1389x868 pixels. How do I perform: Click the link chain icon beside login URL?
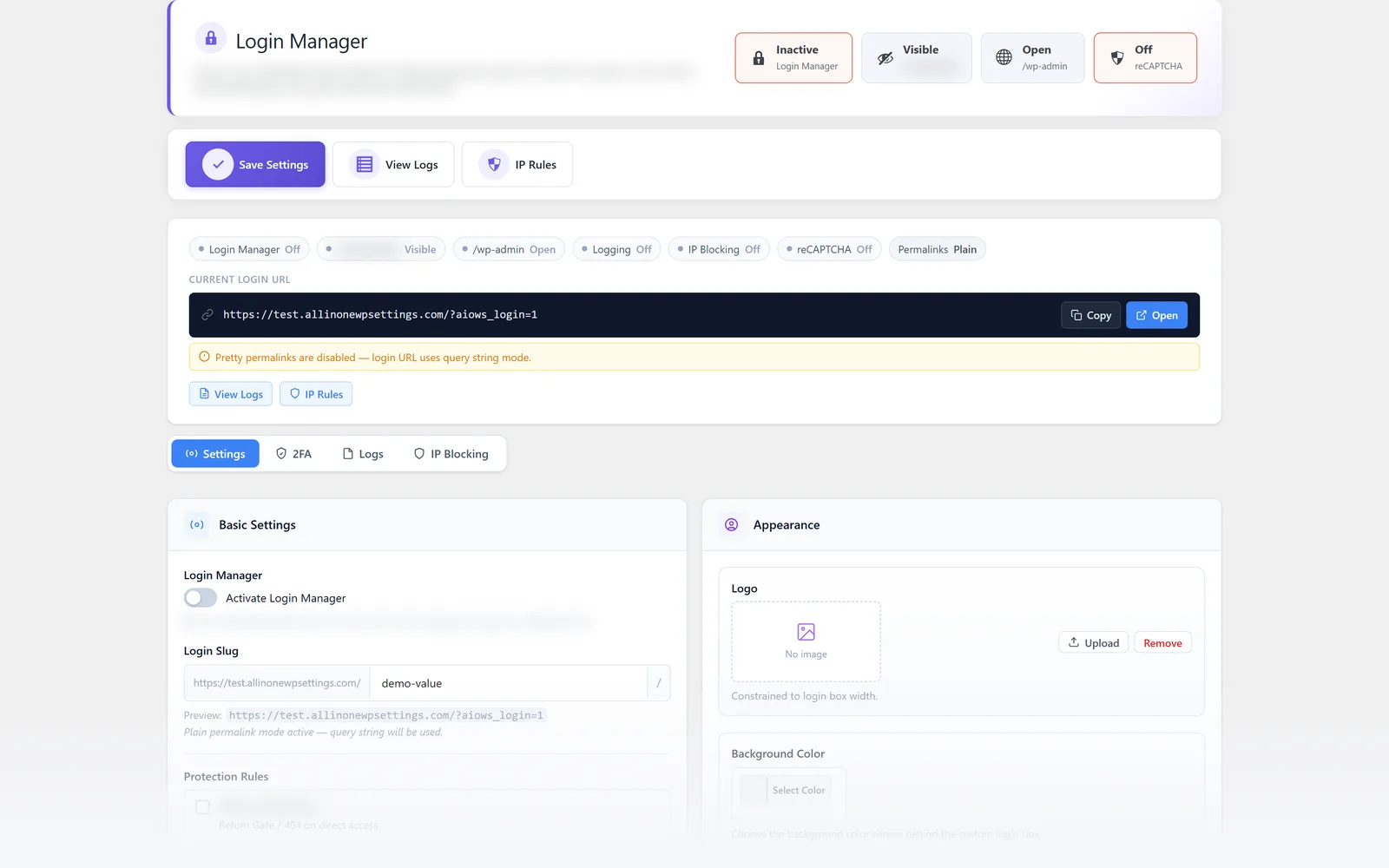click(x=207, y=315)
